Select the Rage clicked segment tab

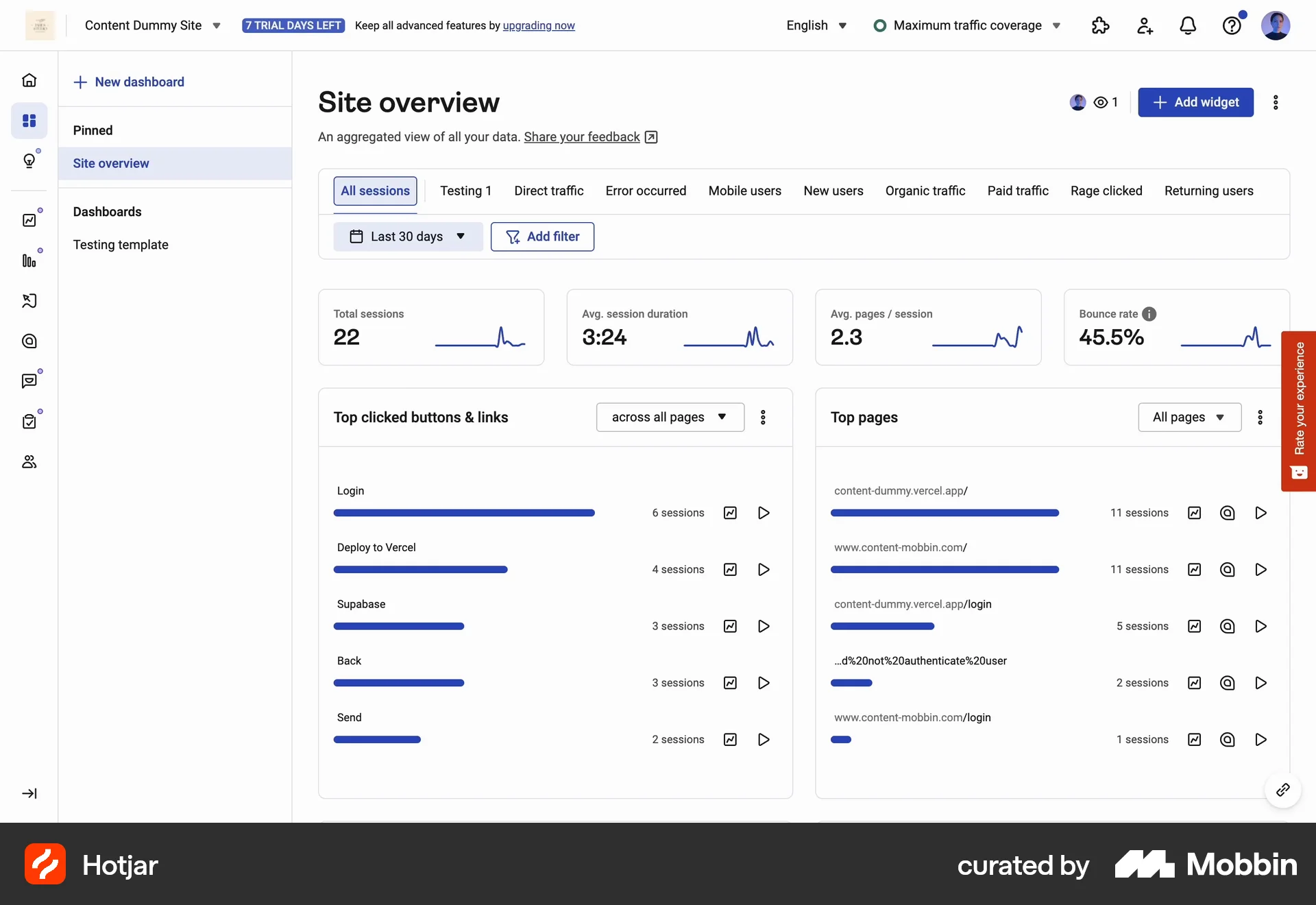pyautogui.click(x=1106, y=191)
